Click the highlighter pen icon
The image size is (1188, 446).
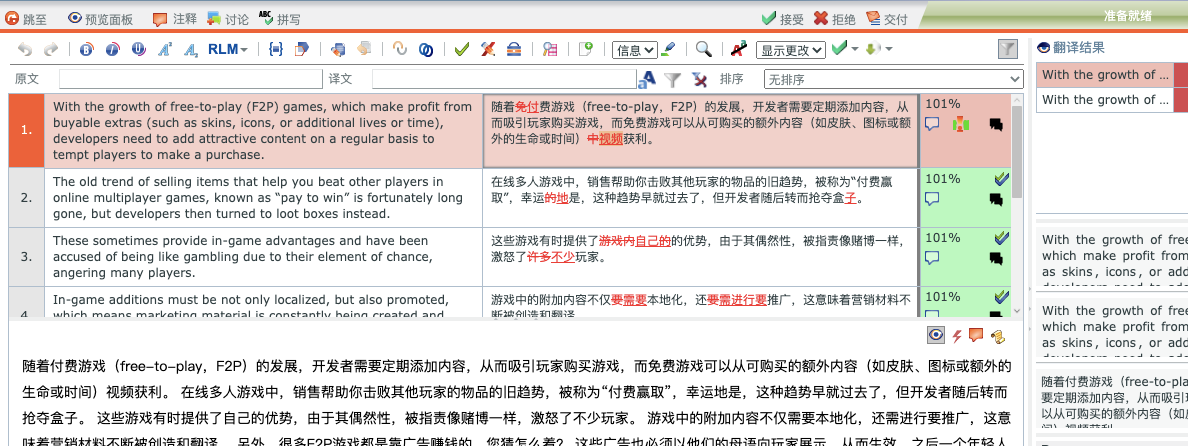click(x=667, y=49)
